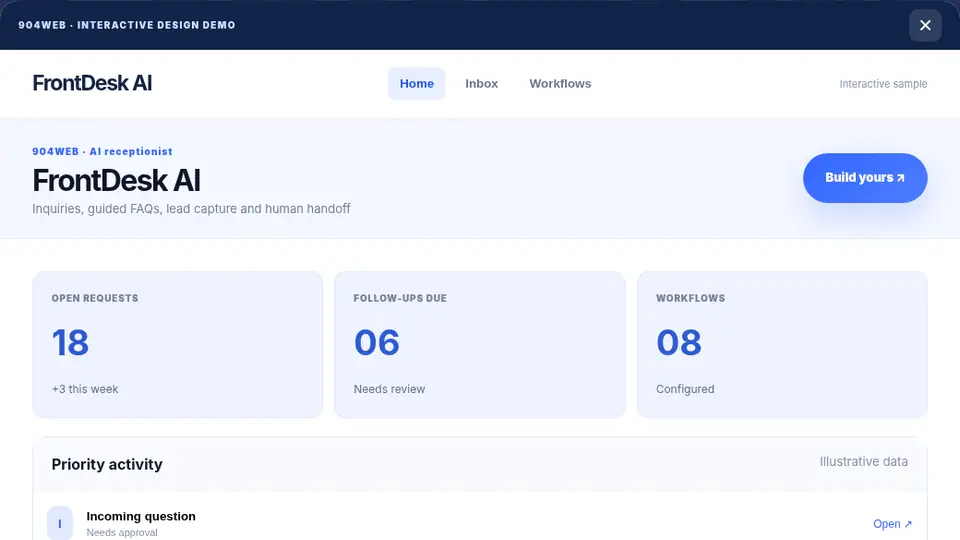Click the Incoming question title text
This screenshot has width=960, height=540.
pyautogui.click(x=141, y=516)
